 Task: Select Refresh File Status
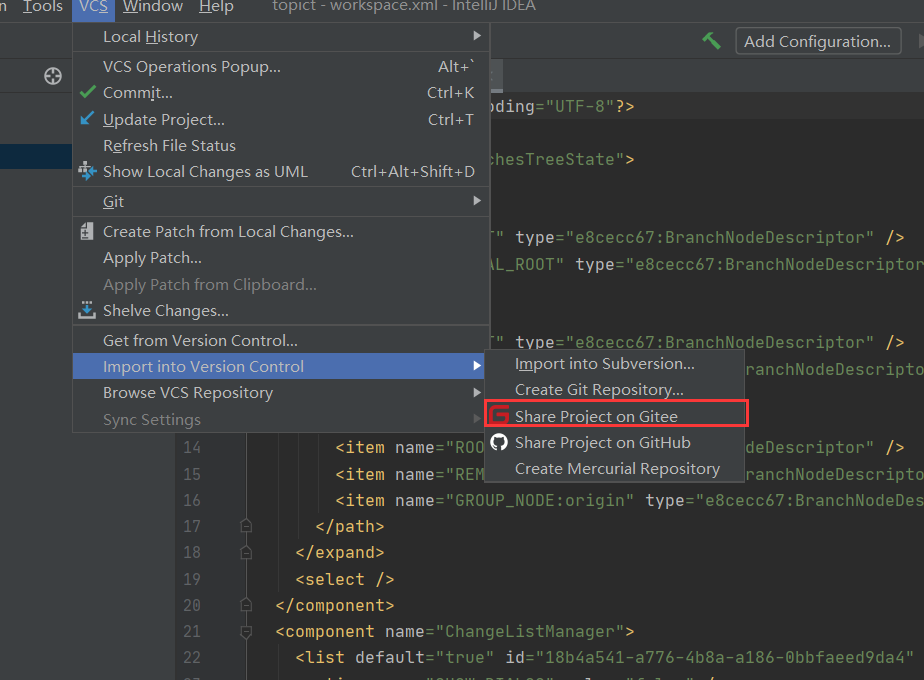click(x=281, y=146)
